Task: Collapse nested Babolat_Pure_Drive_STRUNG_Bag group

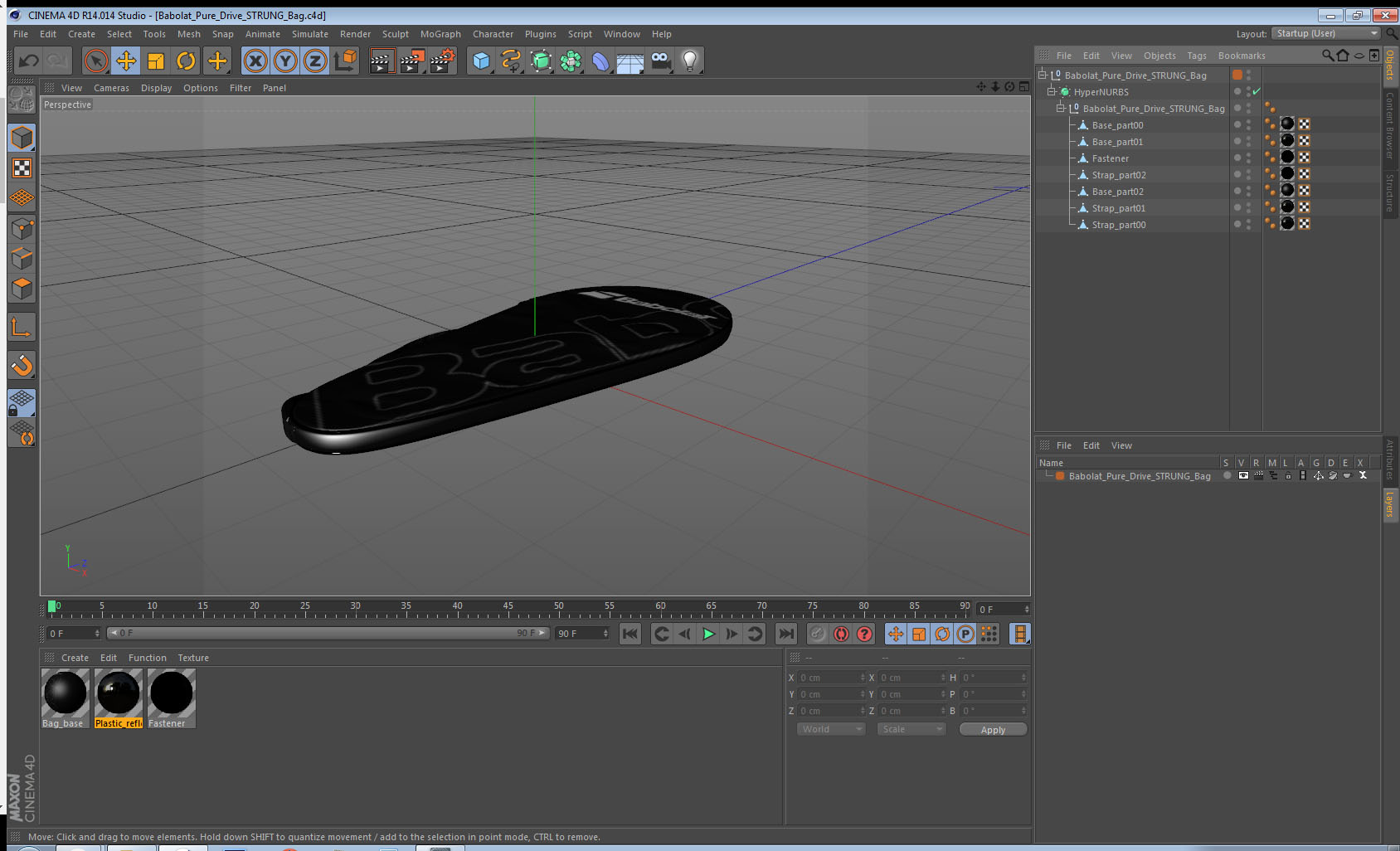Action: coord(1060,108)
